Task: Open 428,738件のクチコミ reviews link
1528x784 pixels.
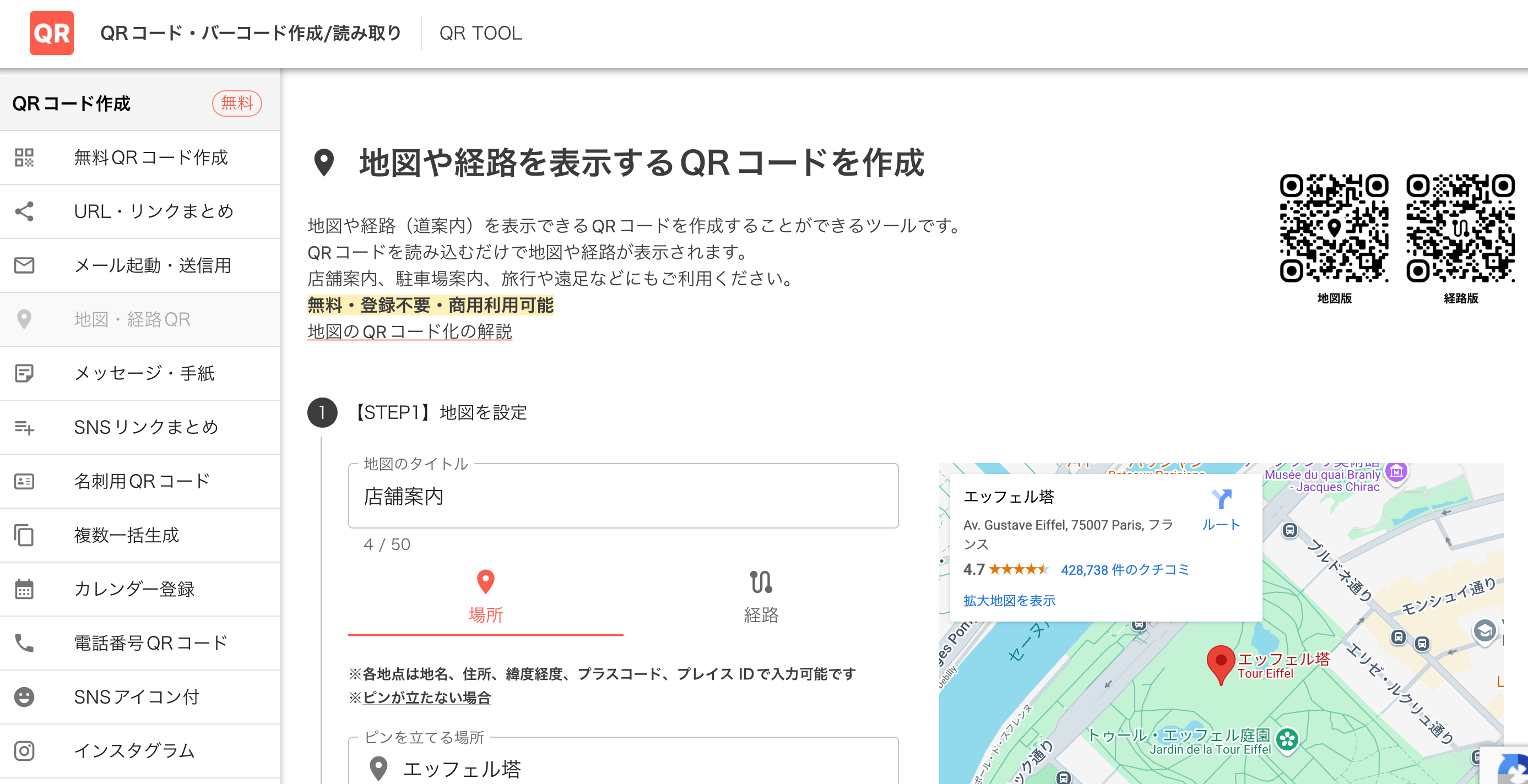Action: [x=1125, y=570]
